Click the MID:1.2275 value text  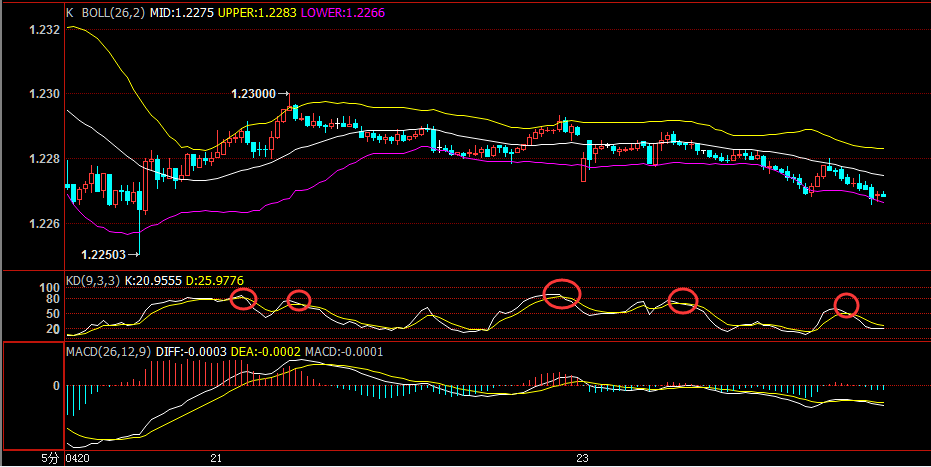click(x=182, y=12)
